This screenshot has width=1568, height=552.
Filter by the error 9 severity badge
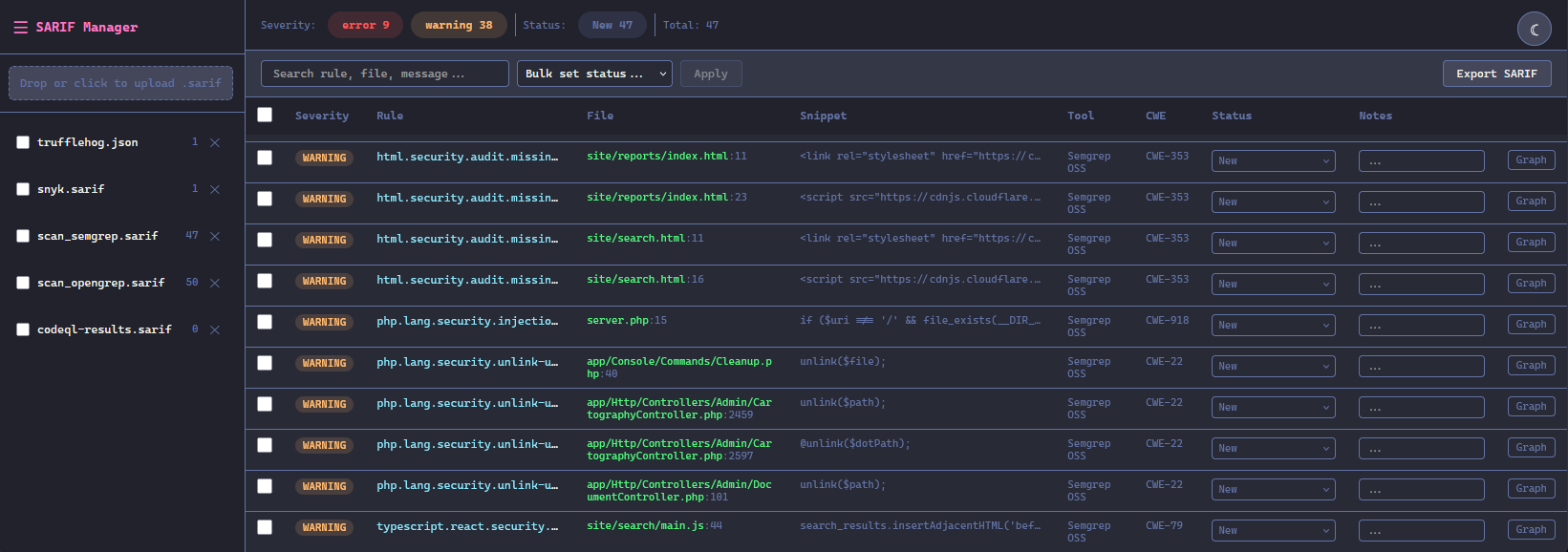coord(365,25)
